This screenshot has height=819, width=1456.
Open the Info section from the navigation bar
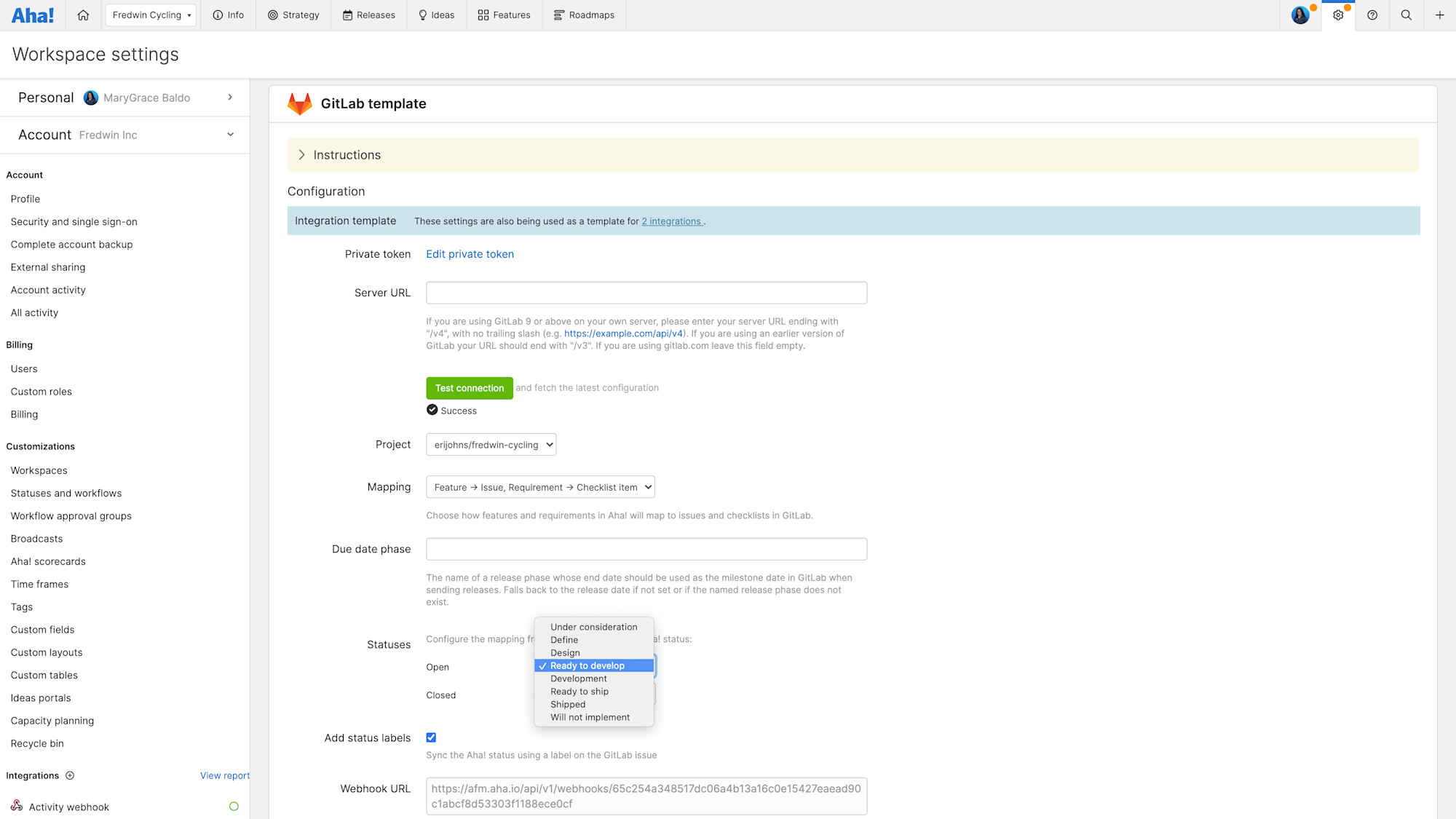click(228, 15)
